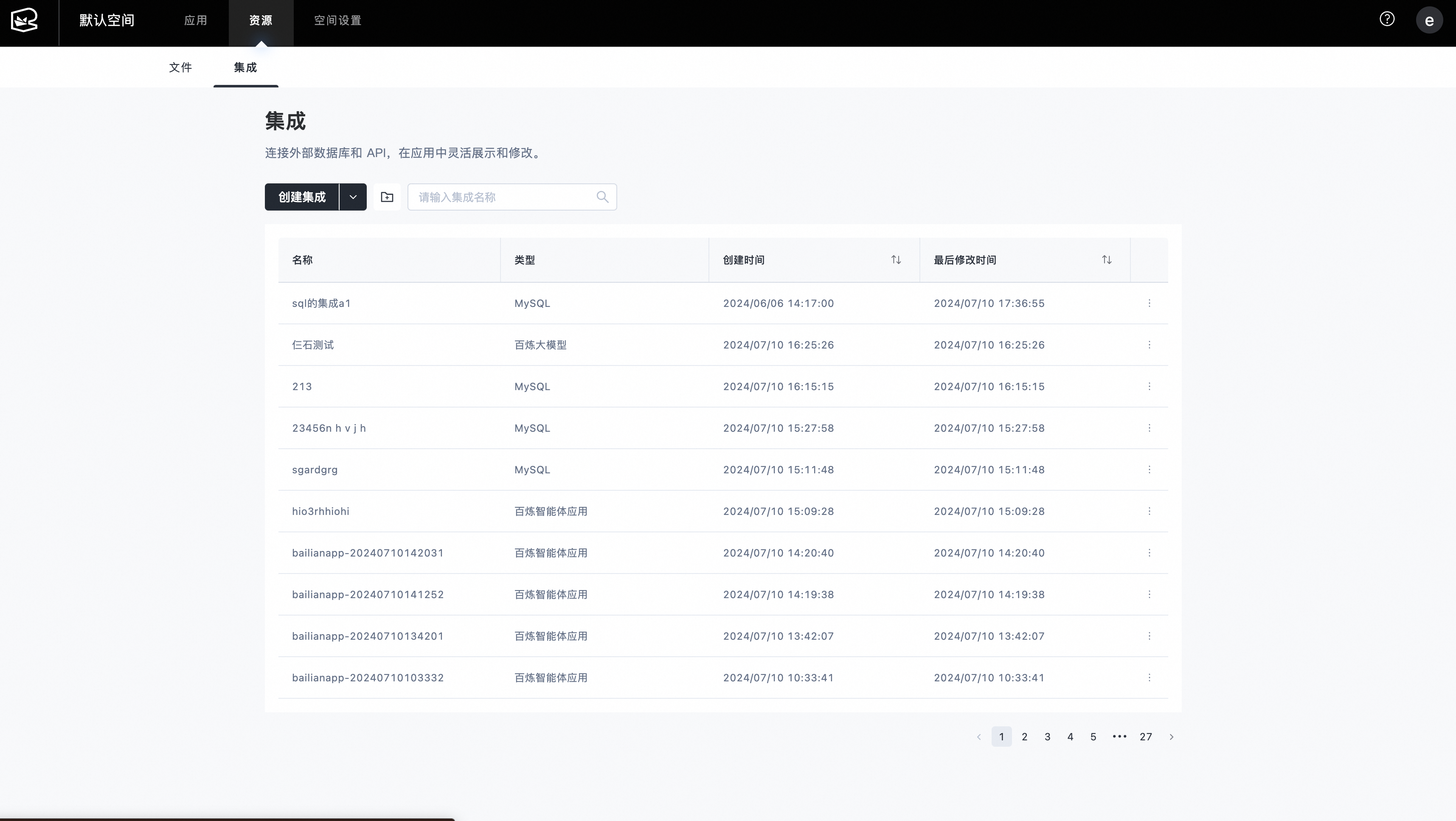Open more options for bailianapp-20240710103332 row
The height and width of the screenshot is (821, 1456).
pyautogui.click(x=1149, y=678)
